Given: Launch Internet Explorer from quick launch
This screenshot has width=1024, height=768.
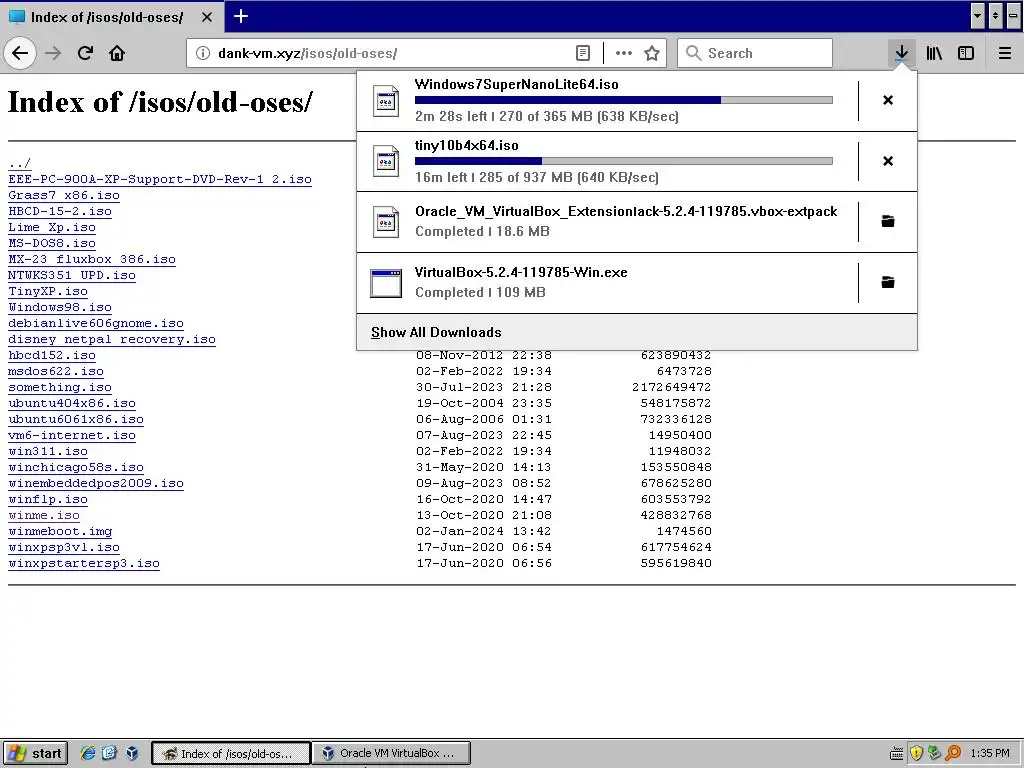Looking at the screenshot, I should 88,753.
